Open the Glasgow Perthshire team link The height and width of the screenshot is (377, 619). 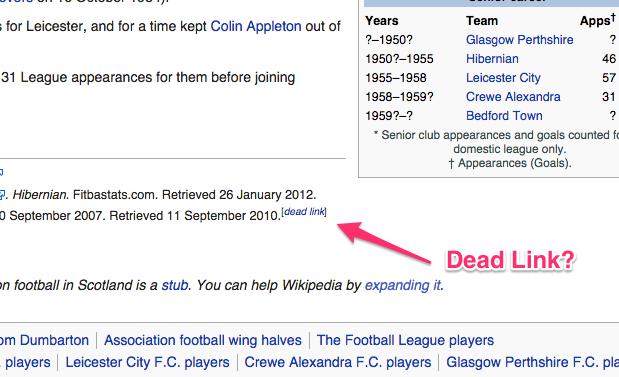(x=520, y=40)
